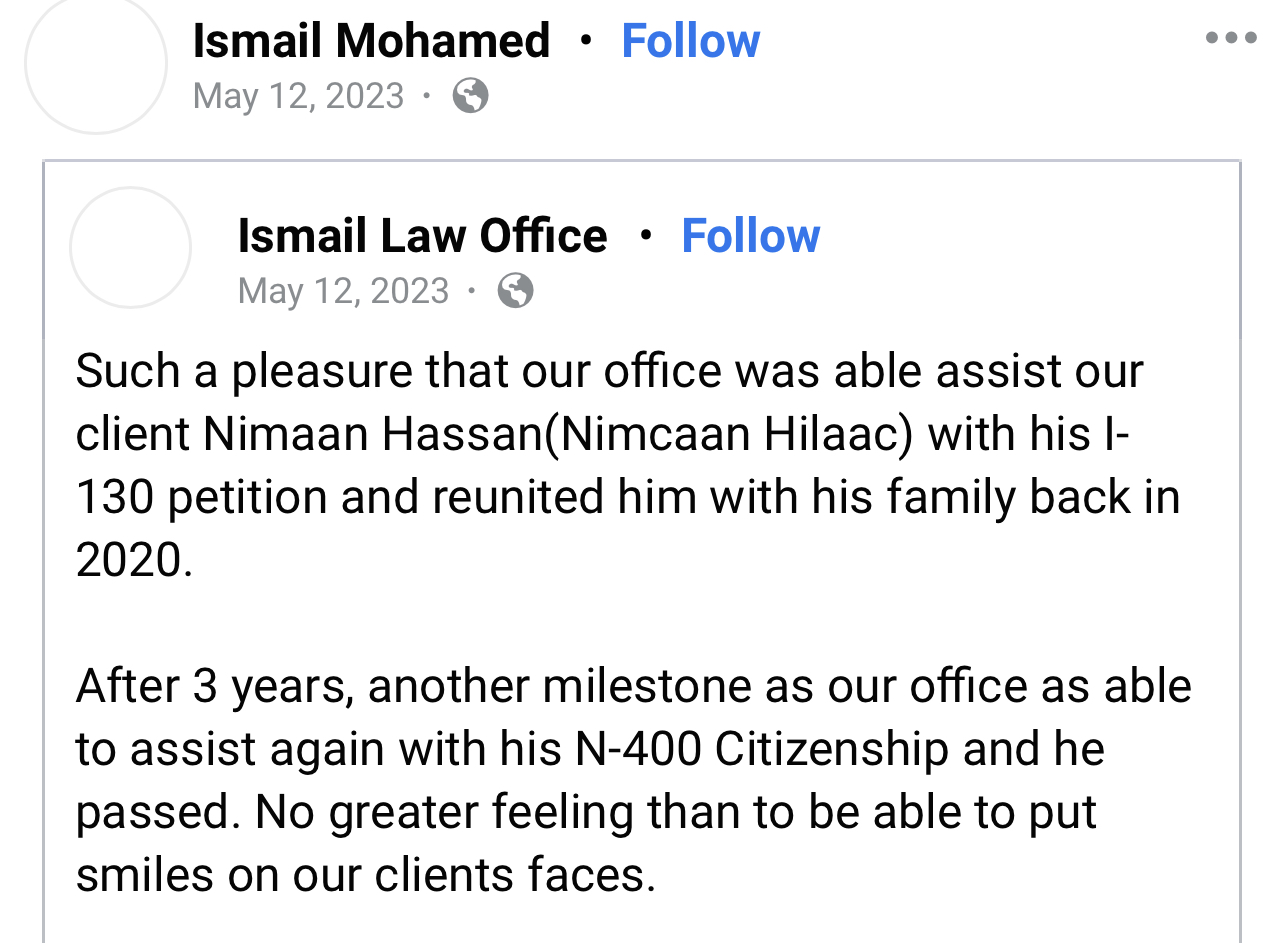Click the 'N-400 Citizenship' text in the post
The image size is (1284, 943).
pyautogui.click(x=762, y=749)
